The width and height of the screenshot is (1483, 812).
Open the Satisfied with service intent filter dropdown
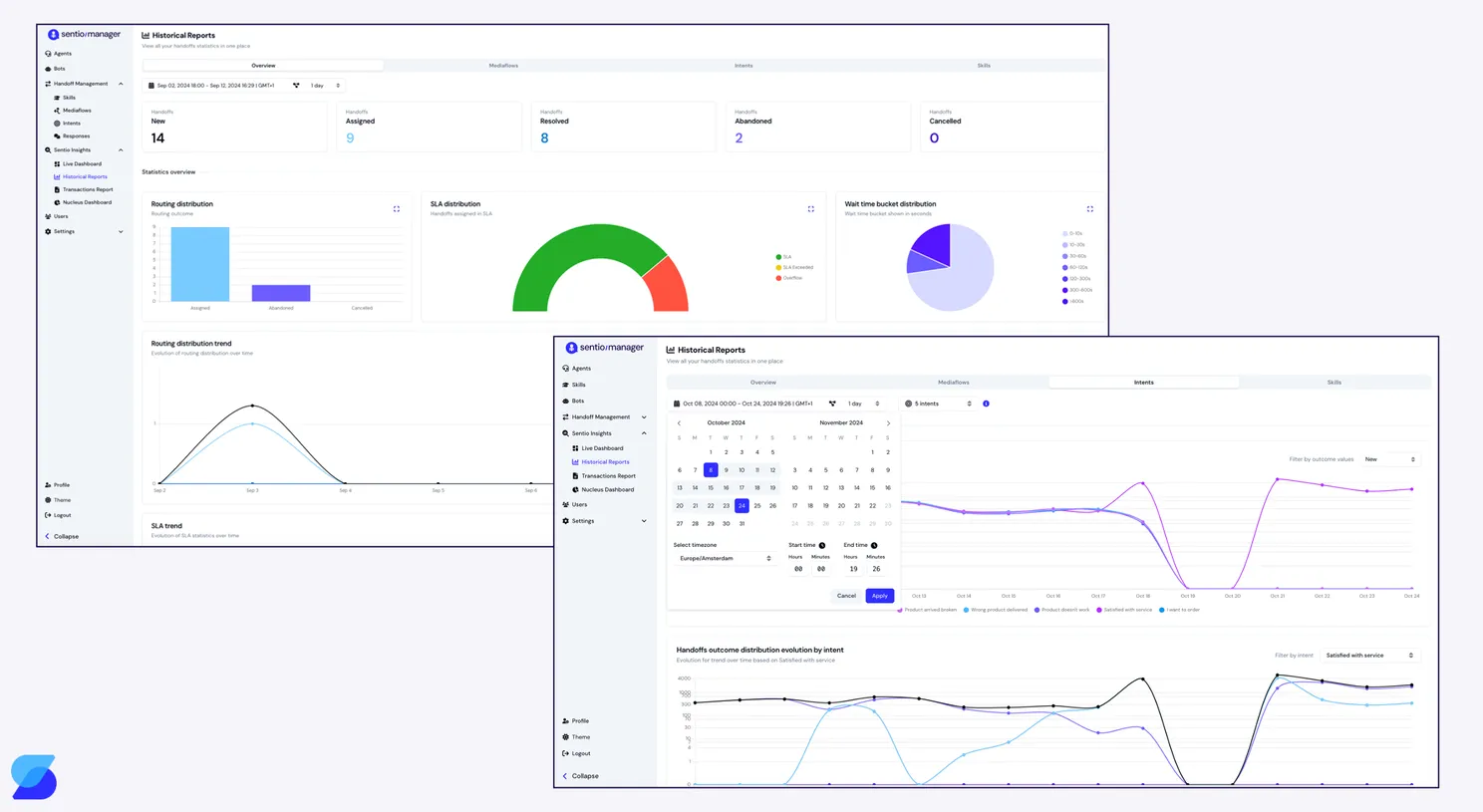pos(1369,656)
